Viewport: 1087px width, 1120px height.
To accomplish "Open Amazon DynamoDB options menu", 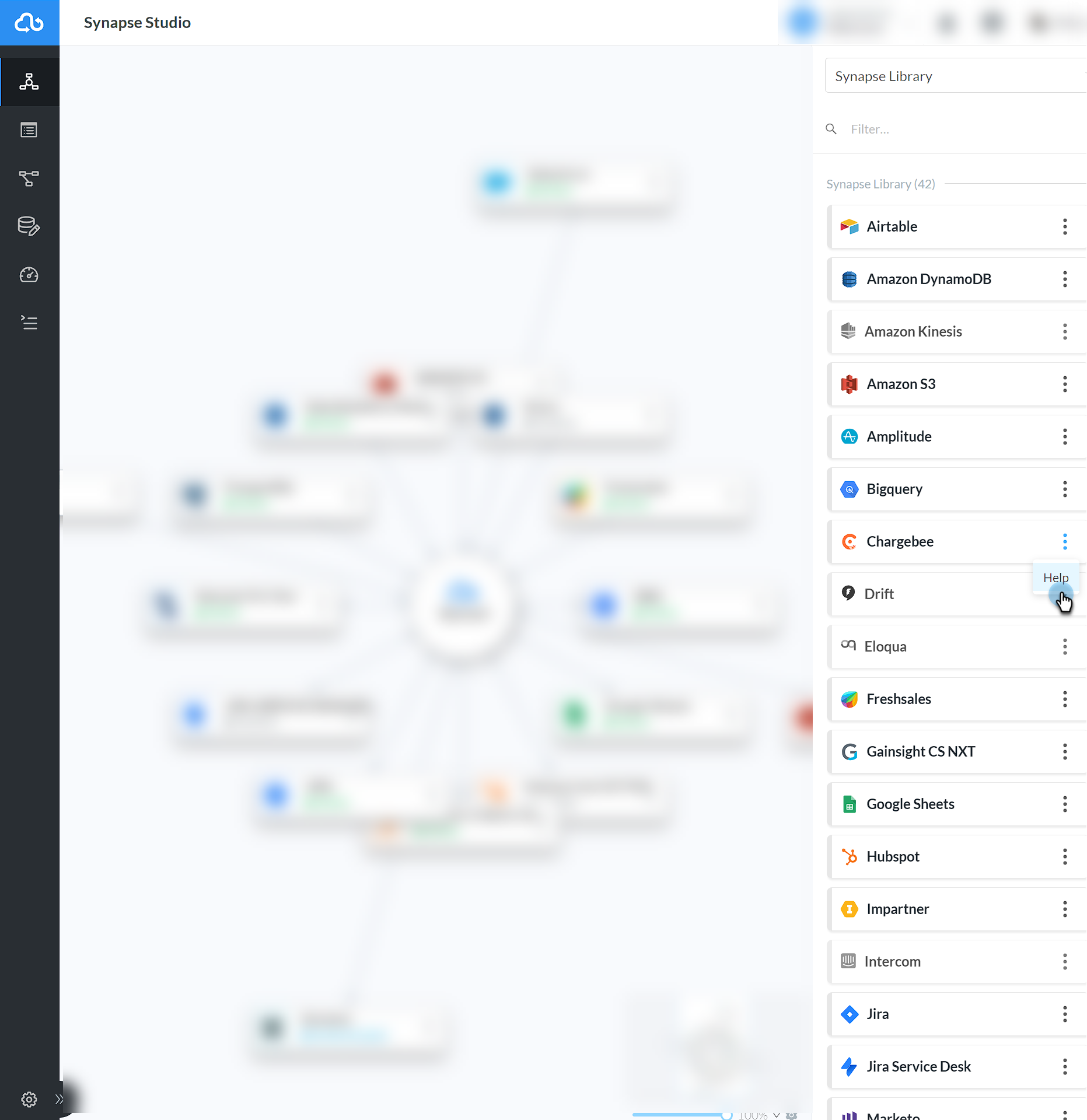I will (1065, 279).
